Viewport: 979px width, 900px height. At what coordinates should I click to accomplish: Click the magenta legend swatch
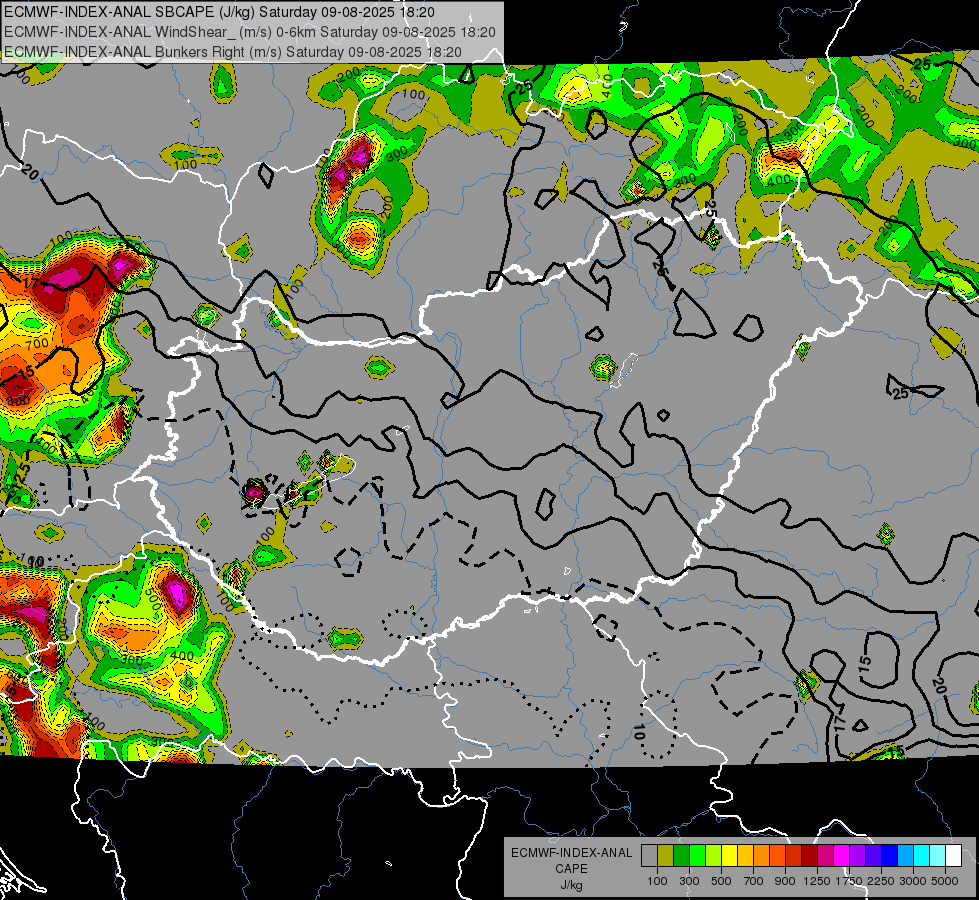point(842,855)
